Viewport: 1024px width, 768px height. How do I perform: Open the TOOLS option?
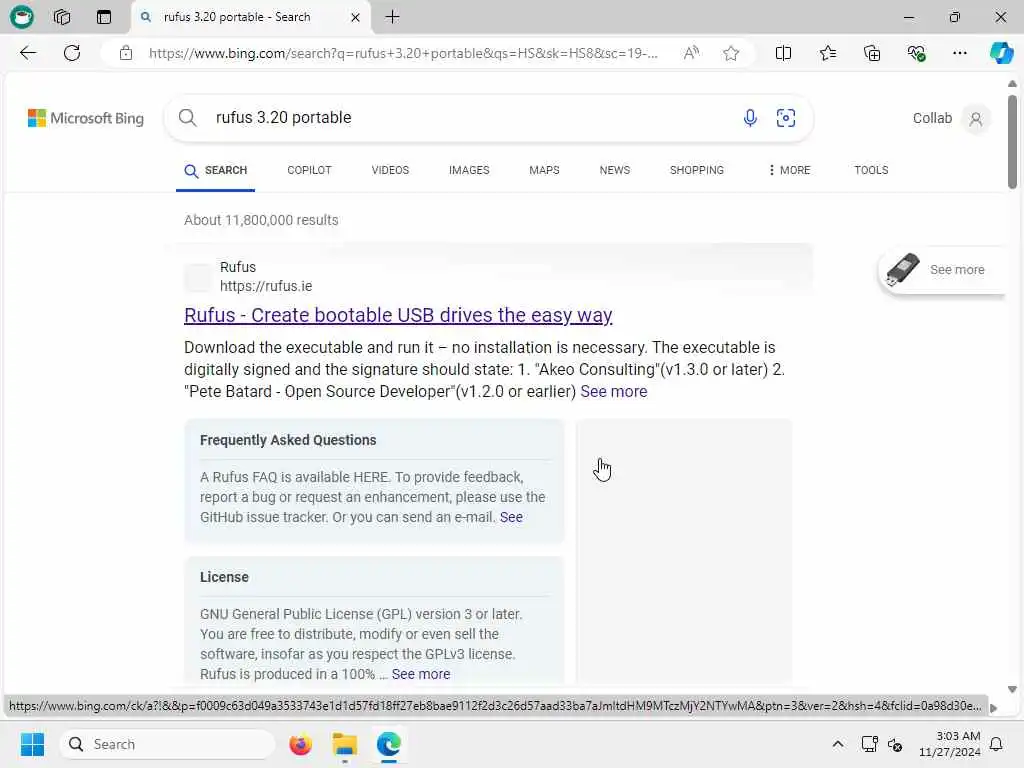(x=871, y=170)
